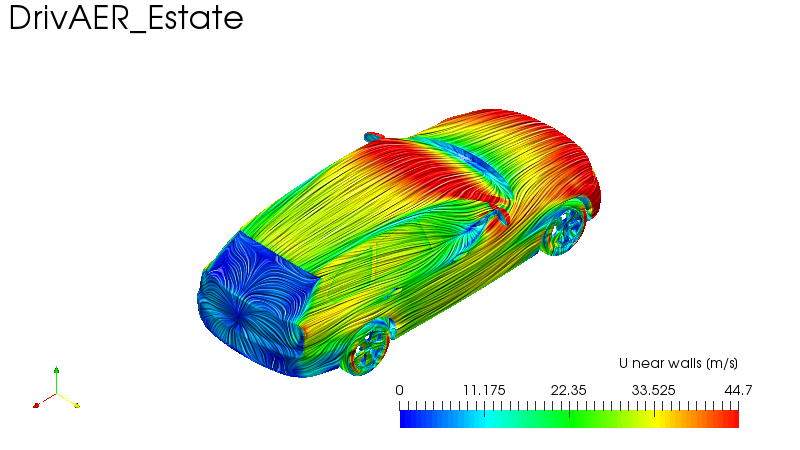This screenshot has height=450, width=800.
Task: Click the legend value 33.525
Action: [x=654, y=391]
